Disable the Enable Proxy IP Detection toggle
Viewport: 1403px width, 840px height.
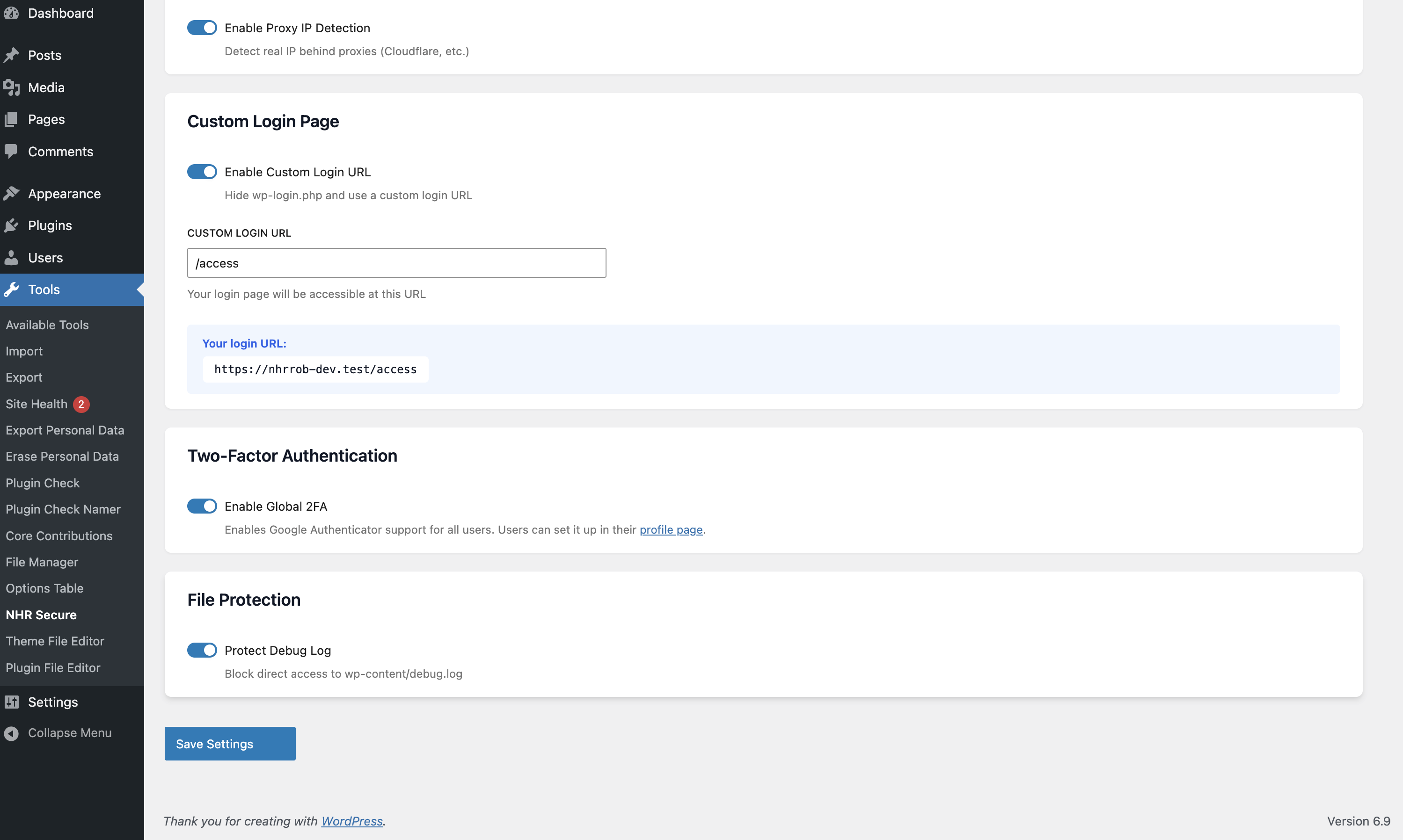[202, 27]
